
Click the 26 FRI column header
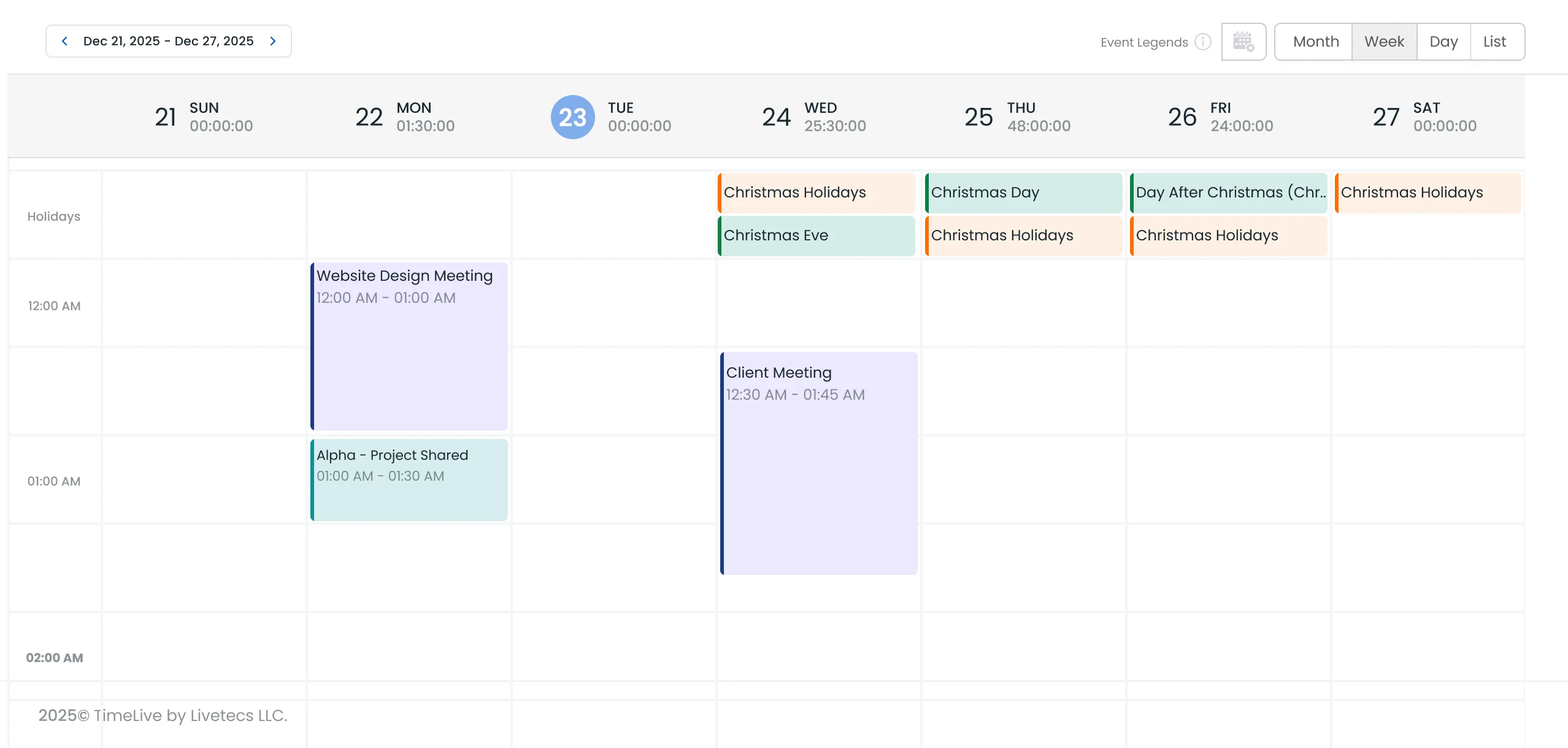[1220, 116]
